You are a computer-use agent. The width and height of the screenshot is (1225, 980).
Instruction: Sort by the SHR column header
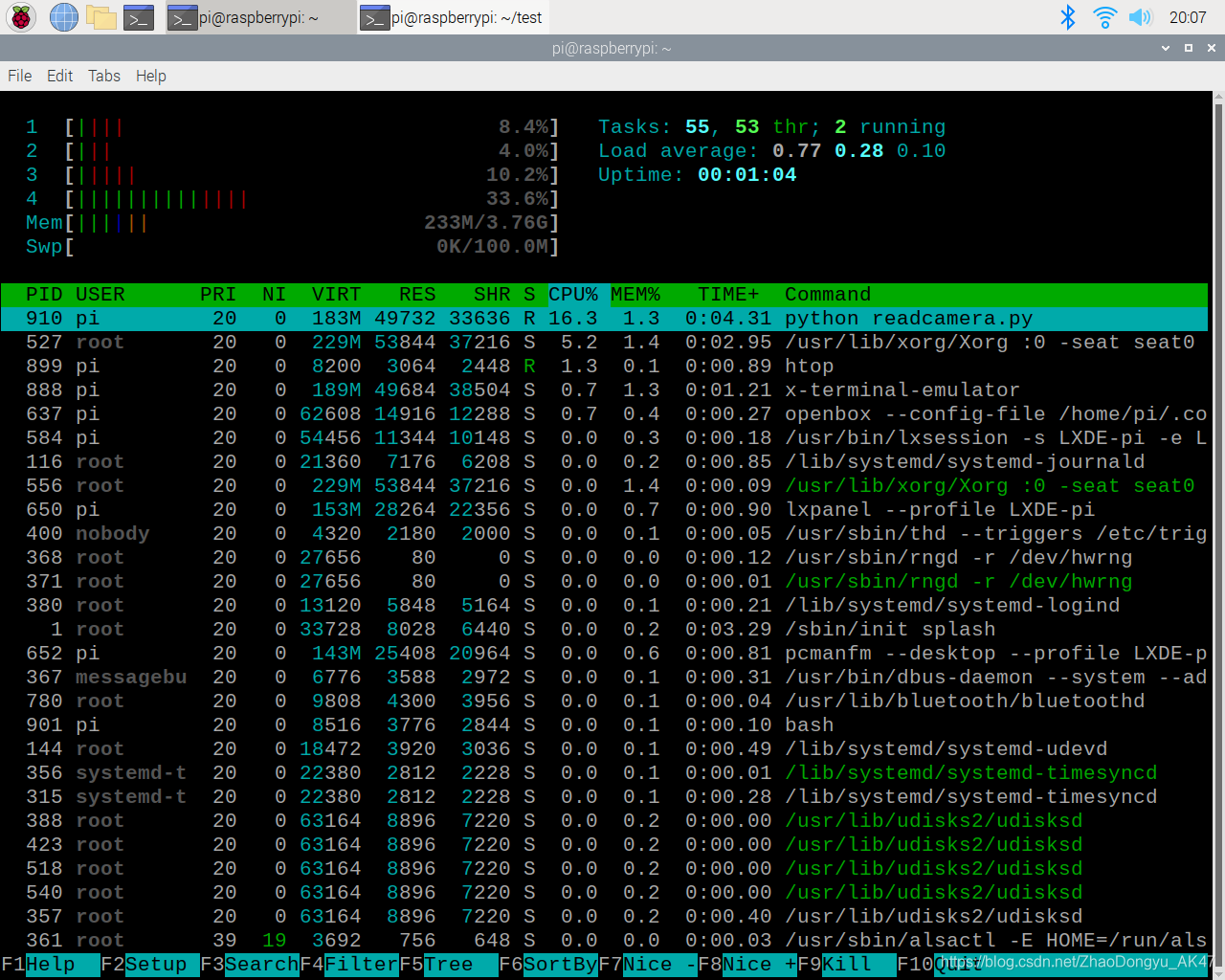(492, 295)
